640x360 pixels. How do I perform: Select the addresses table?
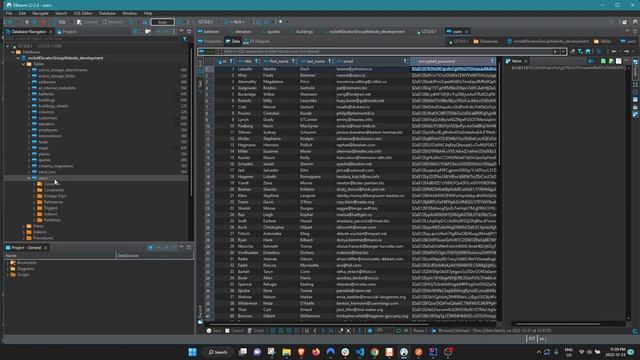(47, 82)
